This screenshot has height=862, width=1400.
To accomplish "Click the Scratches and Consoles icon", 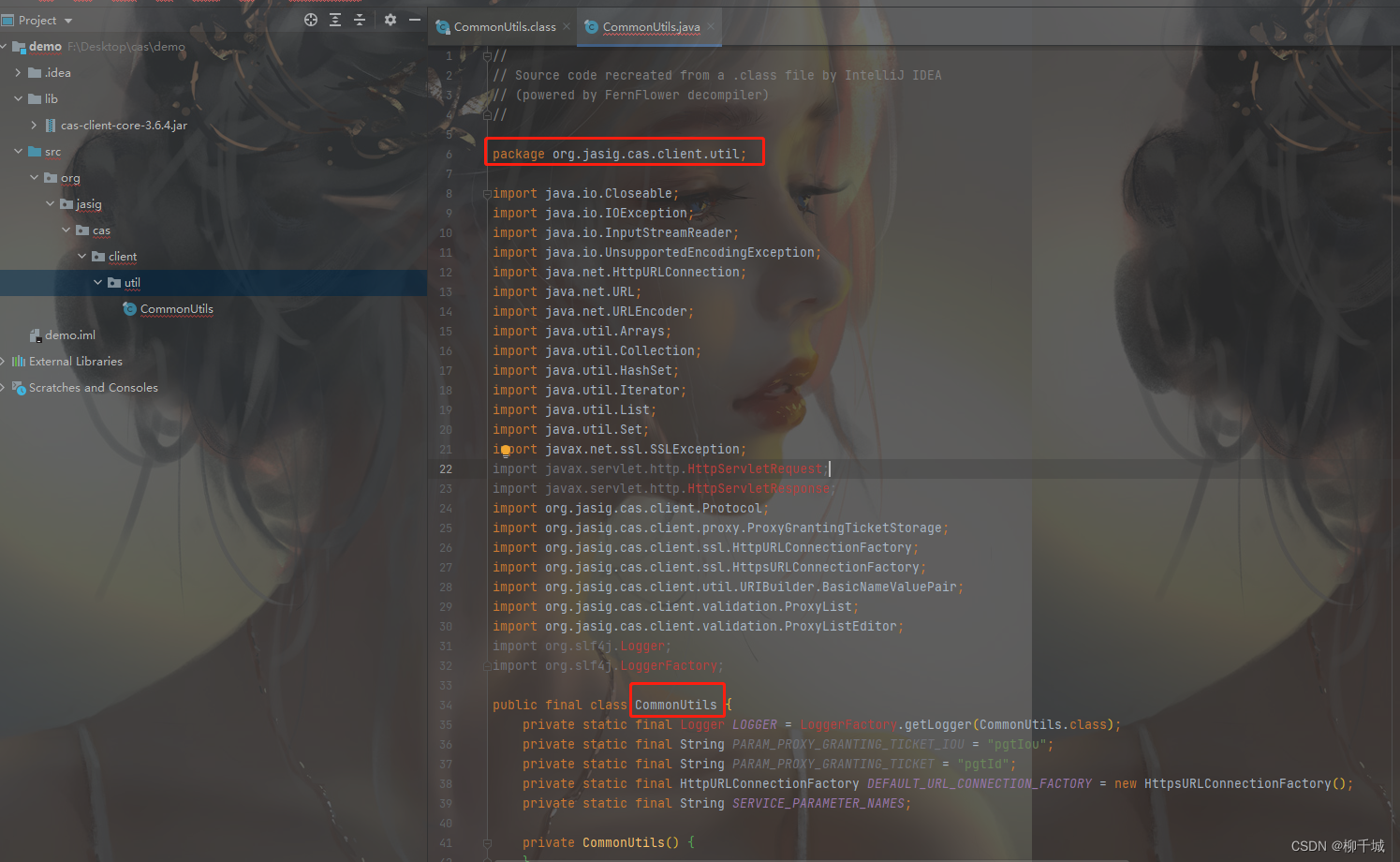I will coord(19,388).
